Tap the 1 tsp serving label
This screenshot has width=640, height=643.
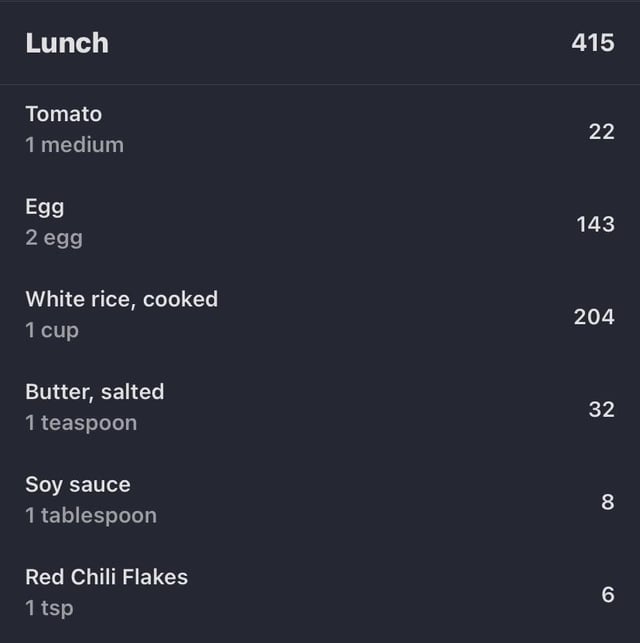[x=50, y=609]
